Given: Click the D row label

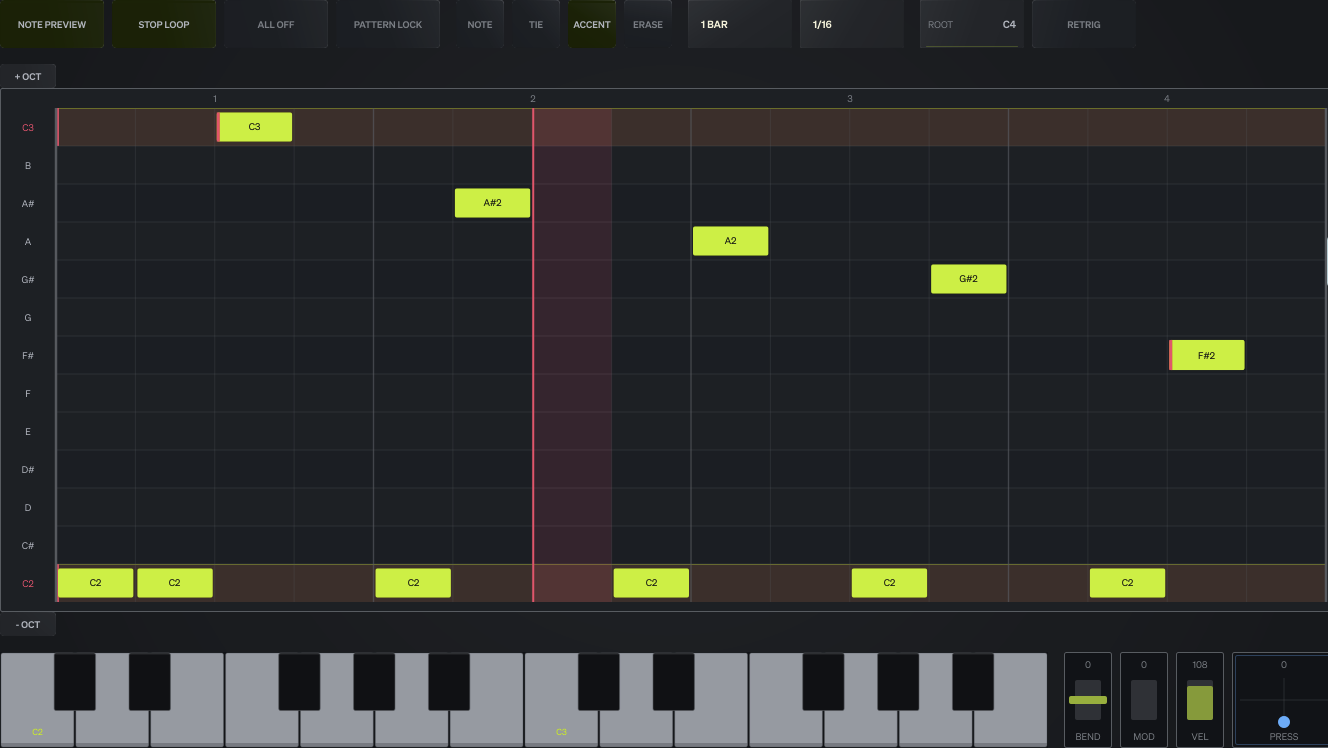Looking at the screenshot, I should [x=28, y=508].
